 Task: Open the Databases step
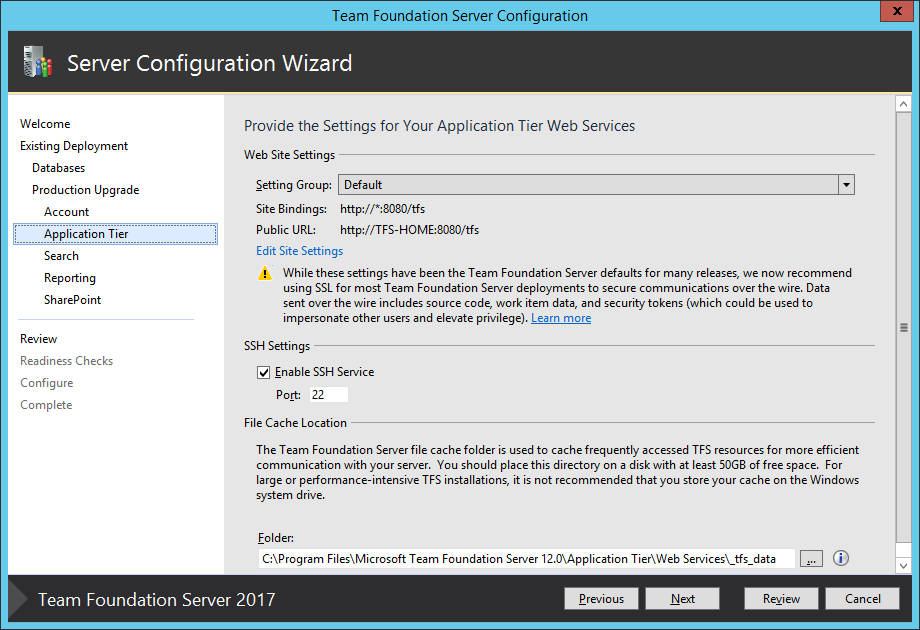(x=59, y=168)
